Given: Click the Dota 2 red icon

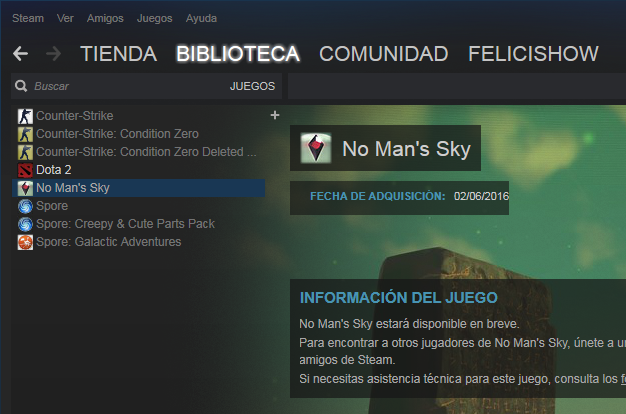Looking at the screenshot, I should [x=25, y=170].
